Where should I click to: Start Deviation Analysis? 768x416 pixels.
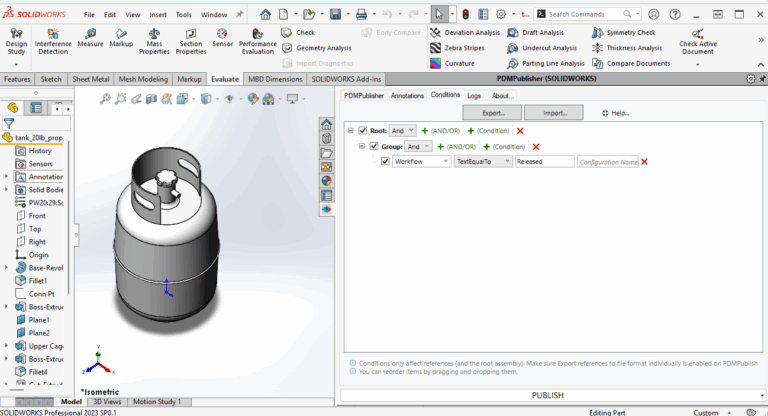click(465, 32)
